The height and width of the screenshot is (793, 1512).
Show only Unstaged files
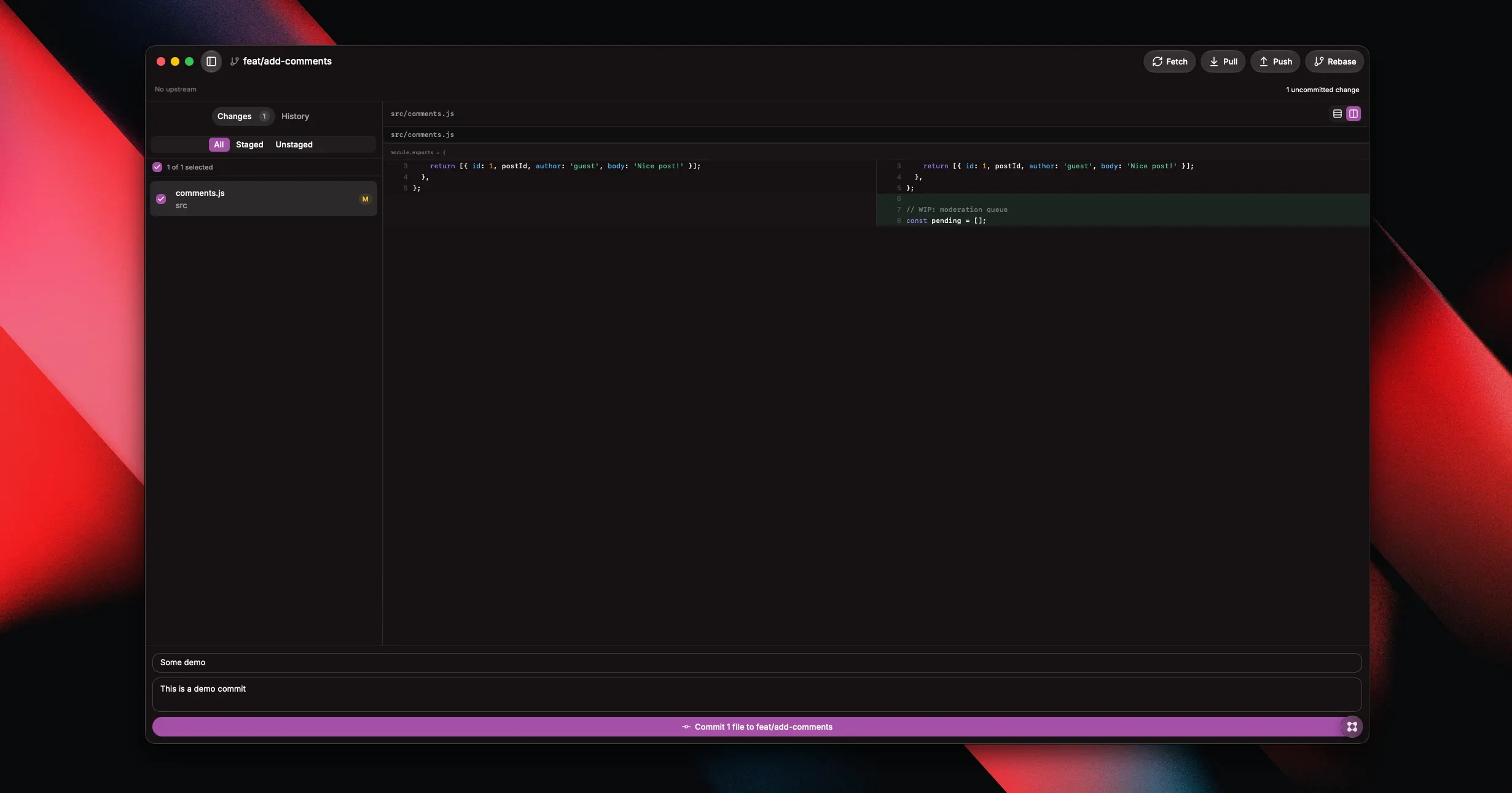coord(294,144)
